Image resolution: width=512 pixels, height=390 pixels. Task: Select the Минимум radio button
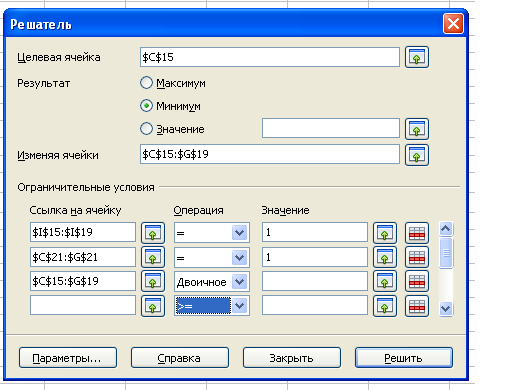tap(146, 106)
